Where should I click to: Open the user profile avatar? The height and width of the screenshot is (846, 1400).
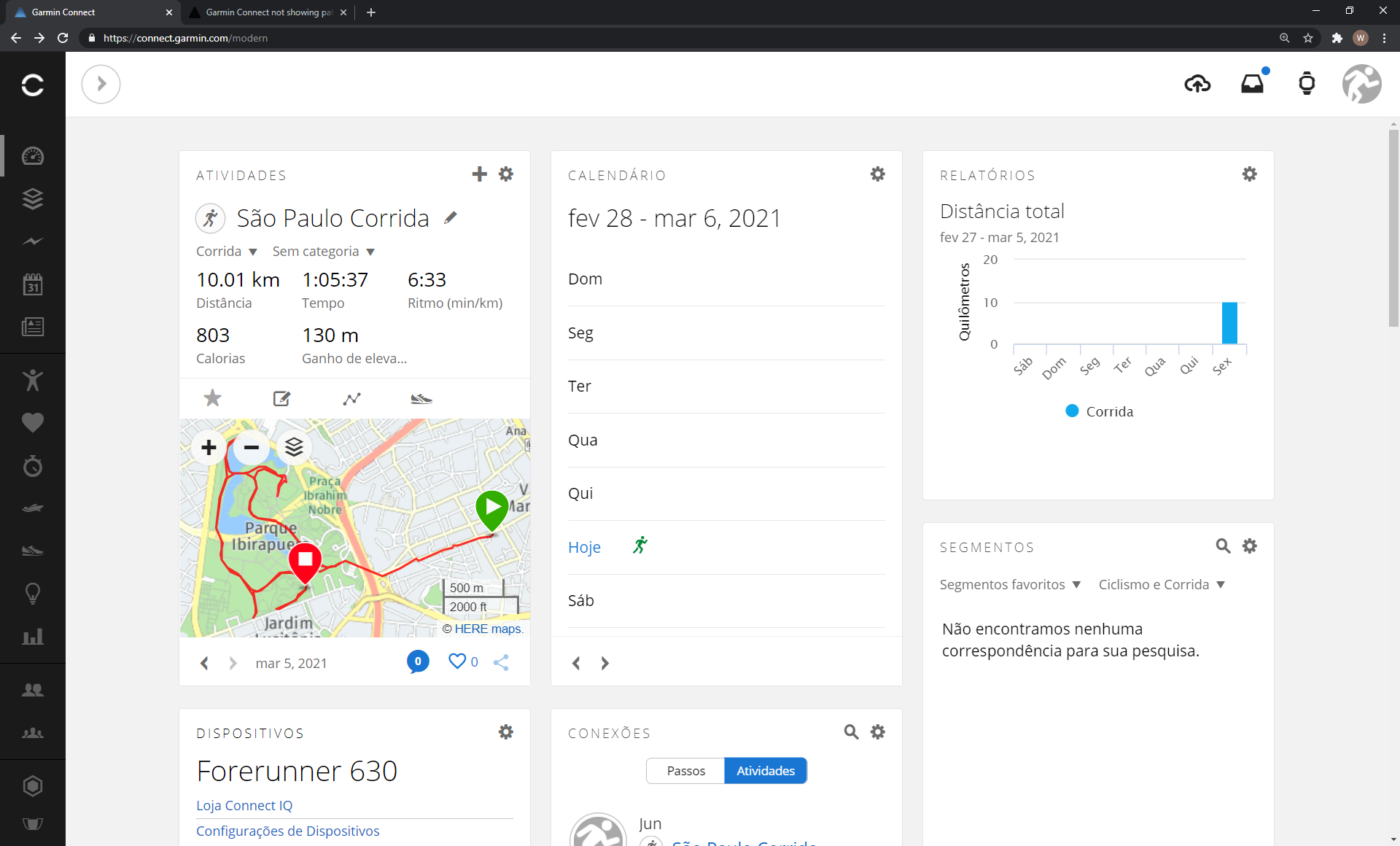pos(1361,84)
